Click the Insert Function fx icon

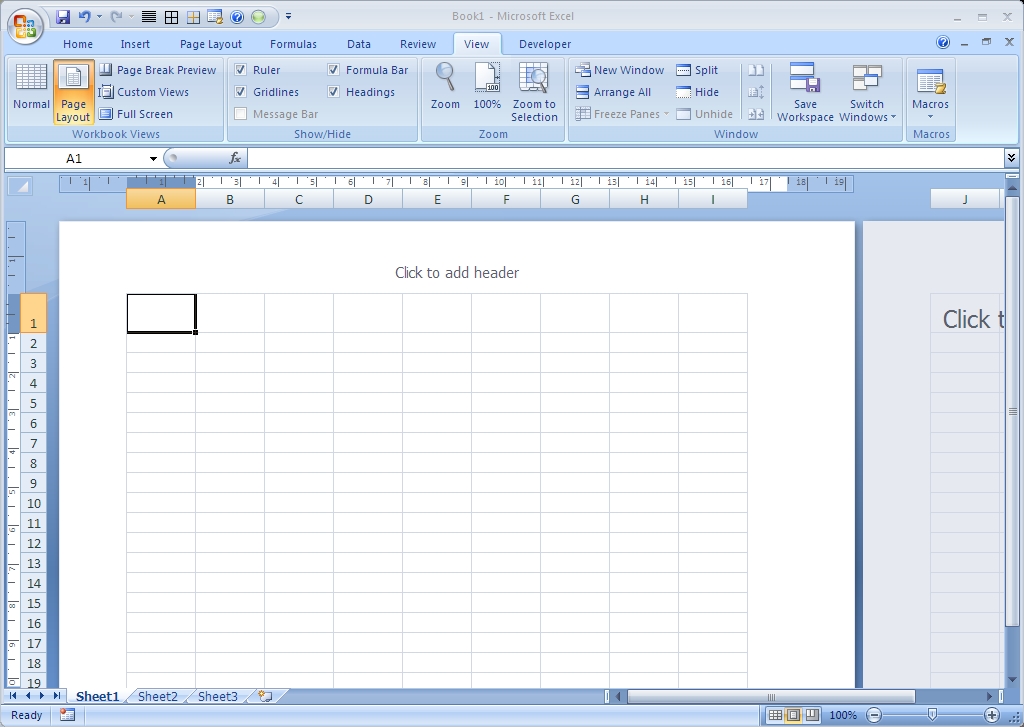coord(235,158)
